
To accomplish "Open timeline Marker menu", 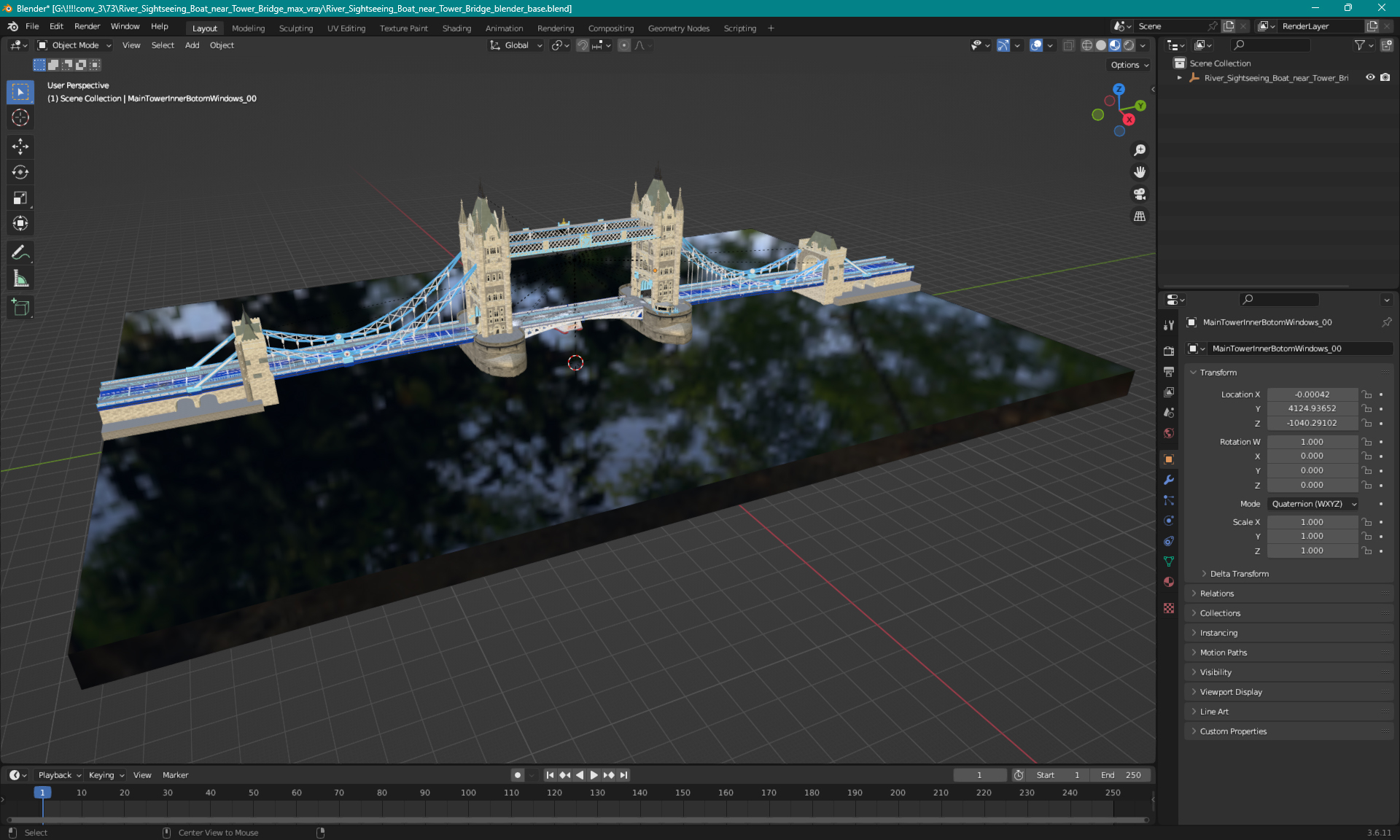I will (175, 775).
